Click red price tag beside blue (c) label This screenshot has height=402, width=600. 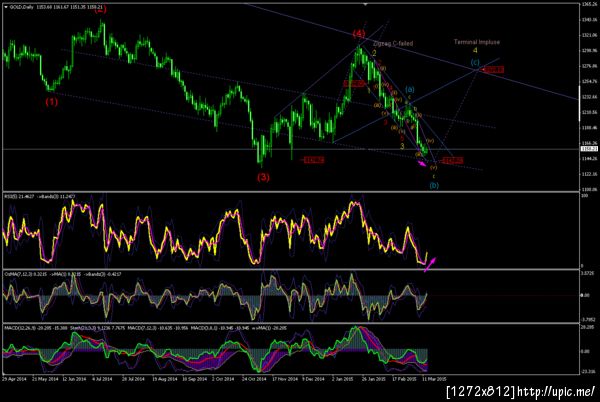click(493, 70)
